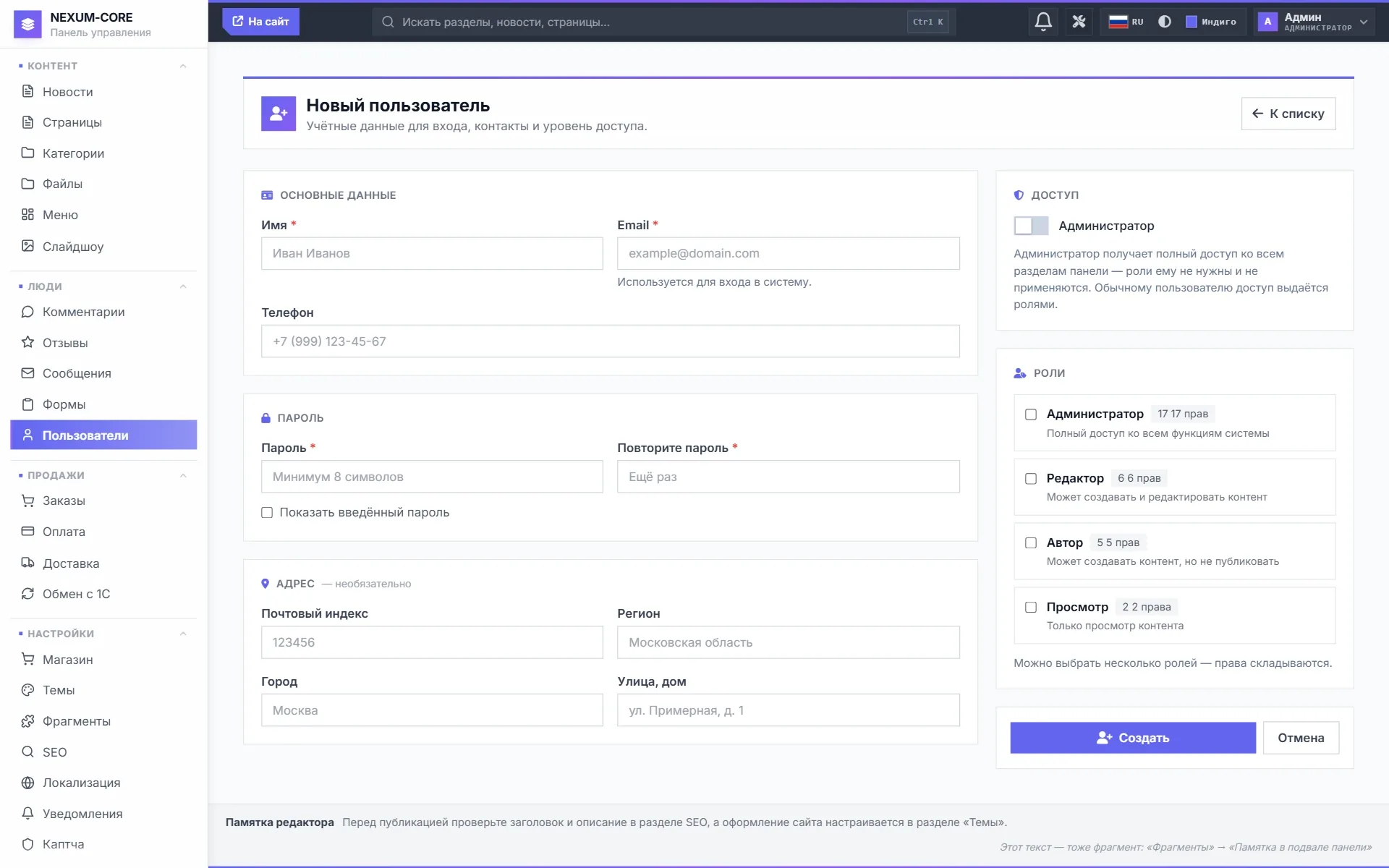
Task: Click the Темы palette icon
Action: (x=27, y=690)
